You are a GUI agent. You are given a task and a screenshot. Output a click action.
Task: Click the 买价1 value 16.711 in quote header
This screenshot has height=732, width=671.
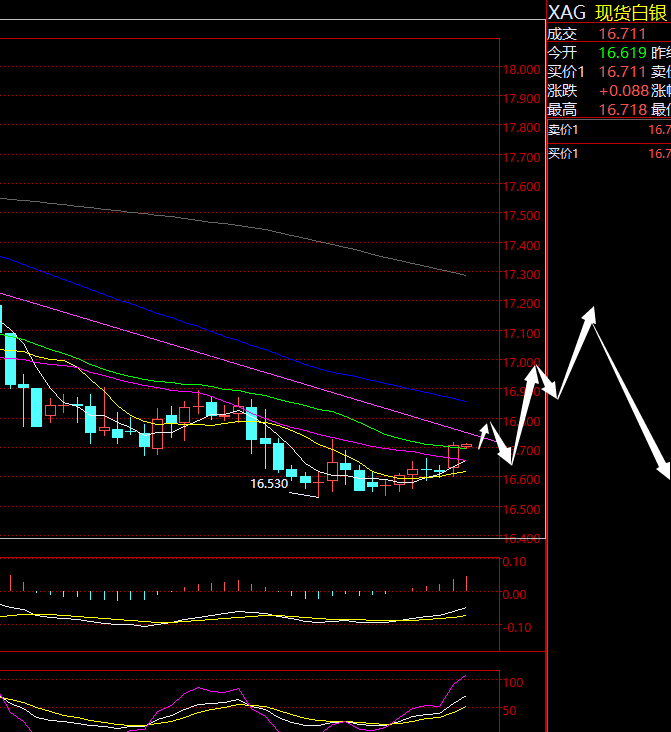coord(622,72)
